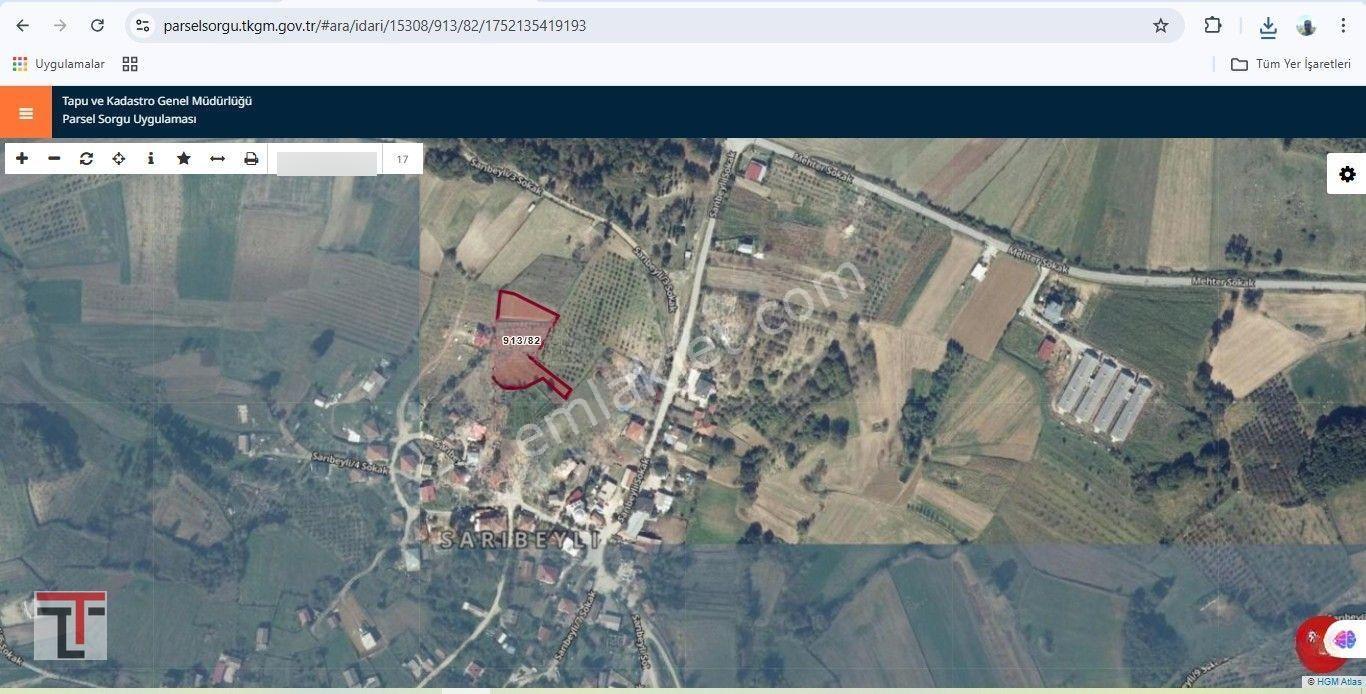
Task: Zoom out with the minus map tool
Action: (x=54, y=159)
